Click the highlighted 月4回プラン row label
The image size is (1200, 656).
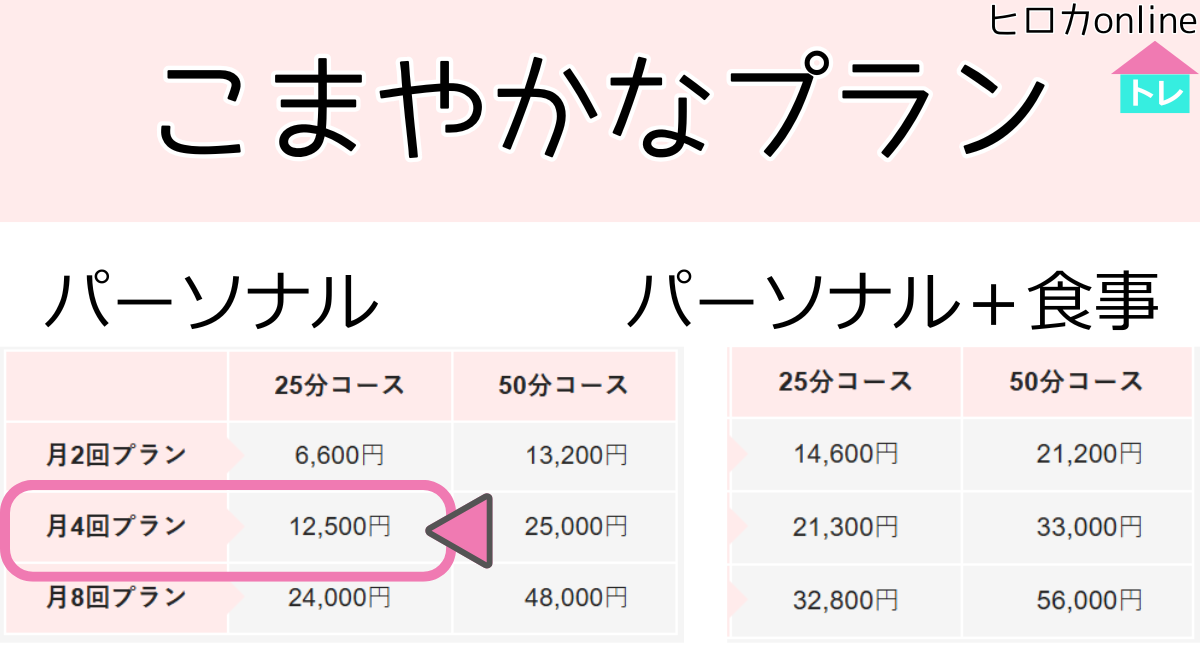[116, 526]
